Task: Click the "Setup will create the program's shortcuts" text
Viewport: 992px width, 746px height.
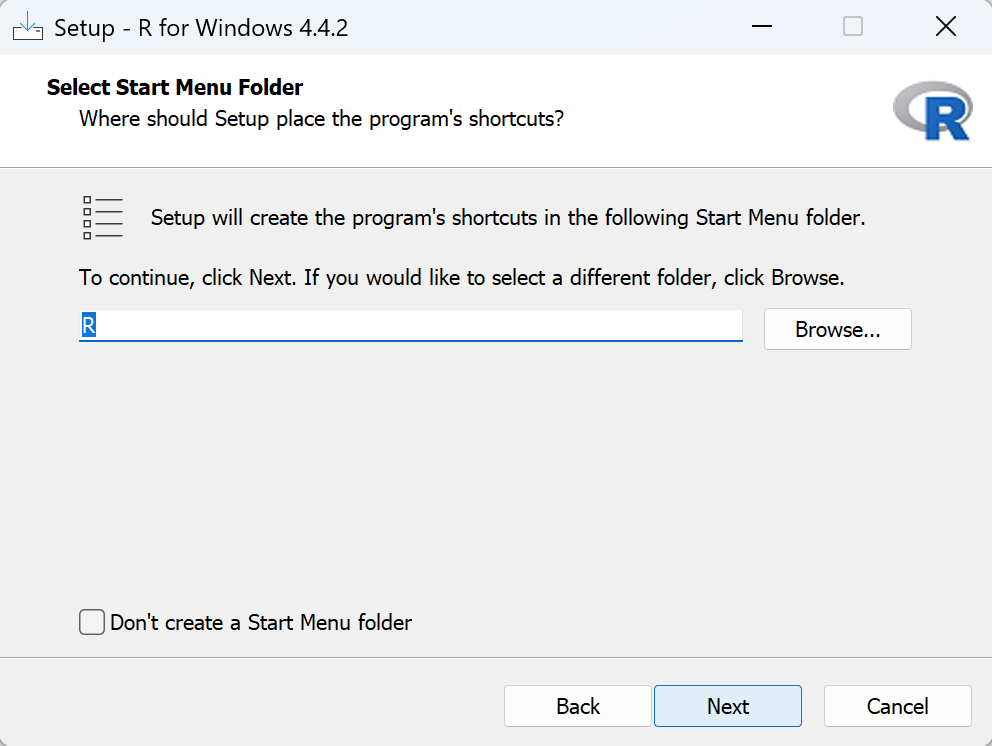Action: (x=507, y=217)
